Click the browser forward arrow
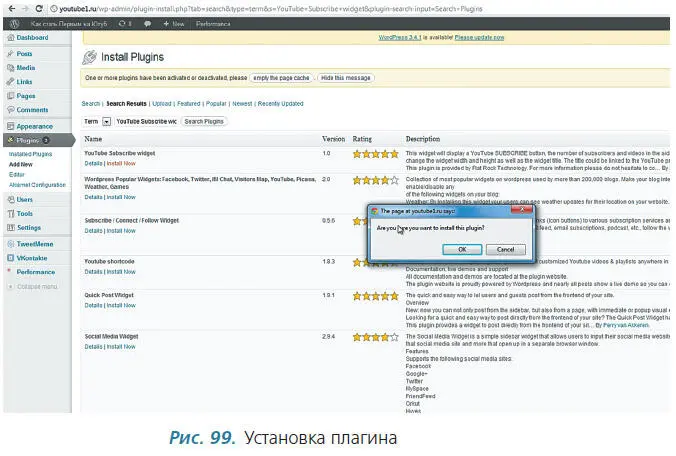Viewport: 676px width, 456px height. click(25, 8)
